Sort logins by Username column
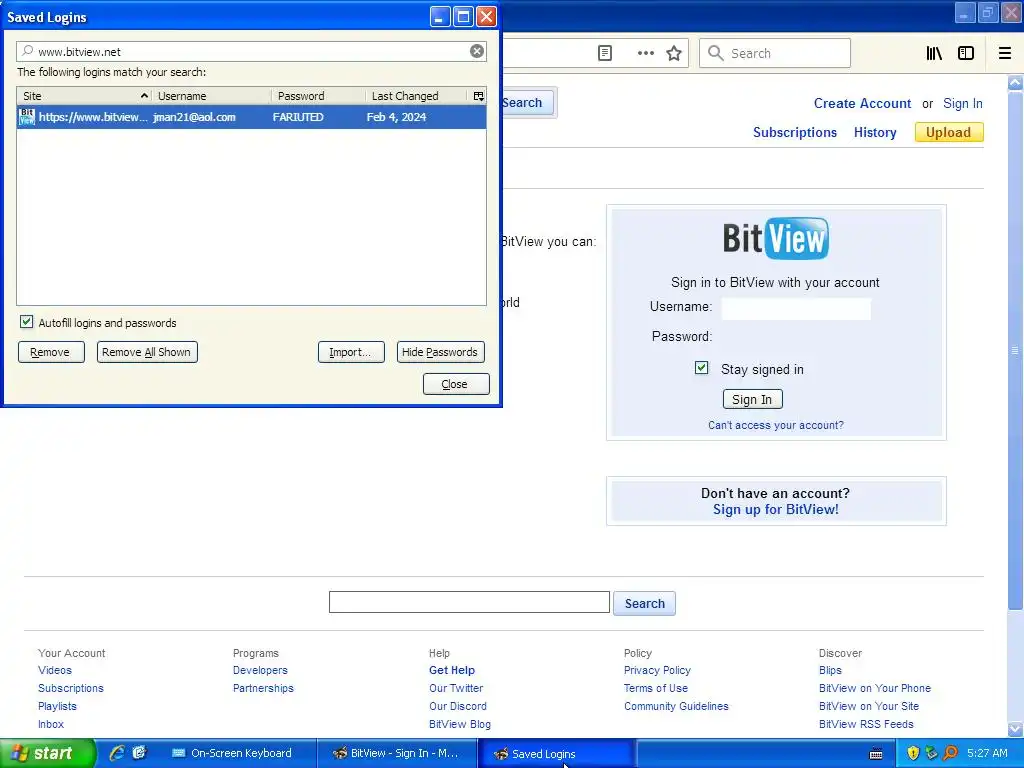Viewport: 1024px width, 768px height. (x=212, y=96)
